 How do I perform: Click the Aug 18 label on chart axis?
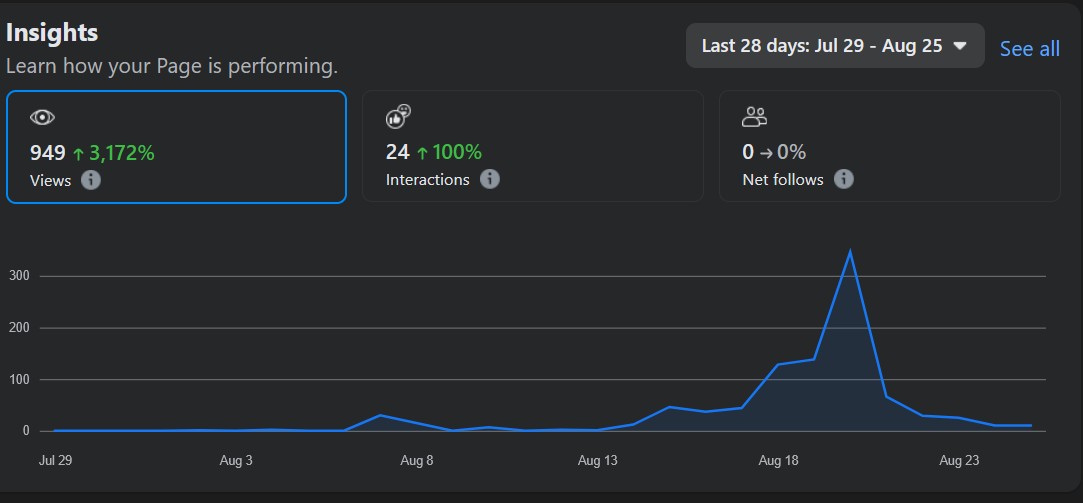point(778,460)
